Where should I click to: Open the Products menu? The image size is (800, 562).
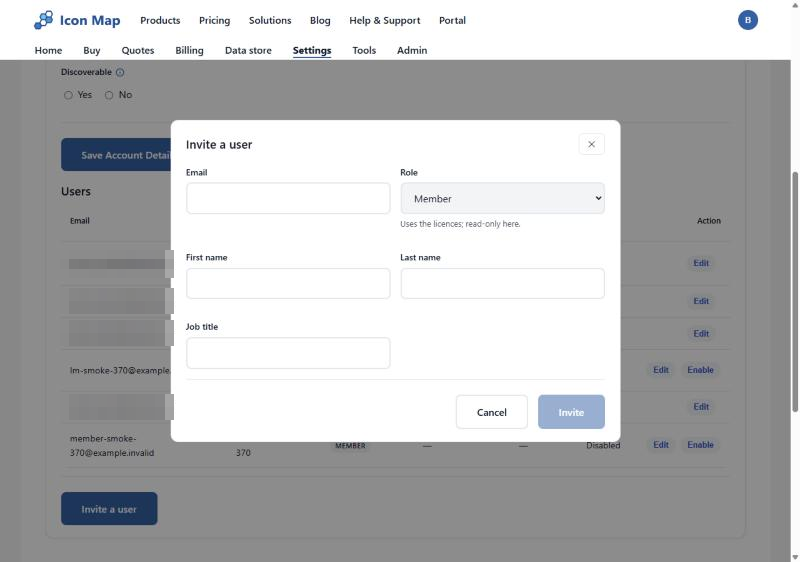[x=160, y=20]
